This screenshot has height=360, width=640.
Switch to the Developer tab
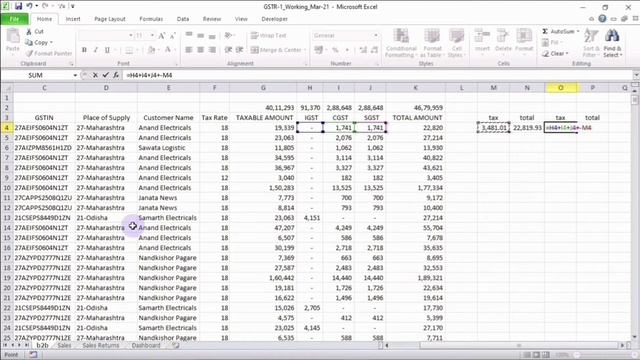(x=274, y=19)
